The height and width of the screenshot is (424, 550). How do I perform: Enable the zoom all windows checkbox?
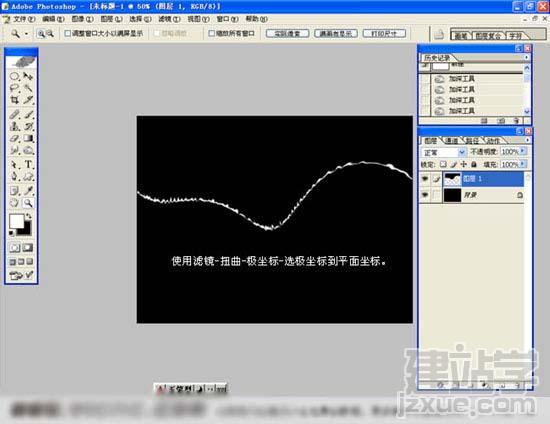212,33
